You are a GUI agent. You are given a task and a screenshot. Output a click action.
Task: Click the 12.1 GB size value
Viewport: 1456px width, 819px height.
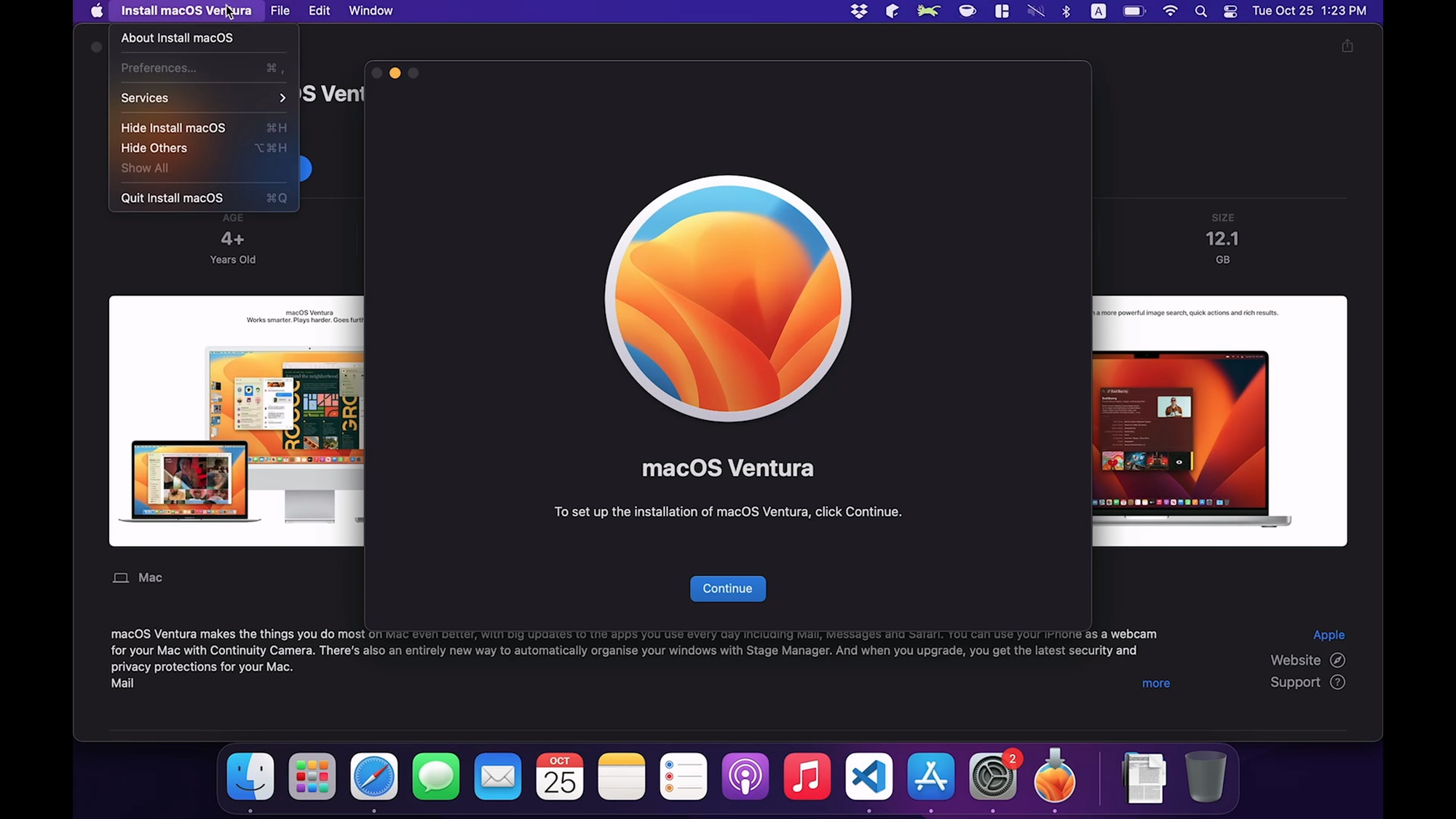1222,239
